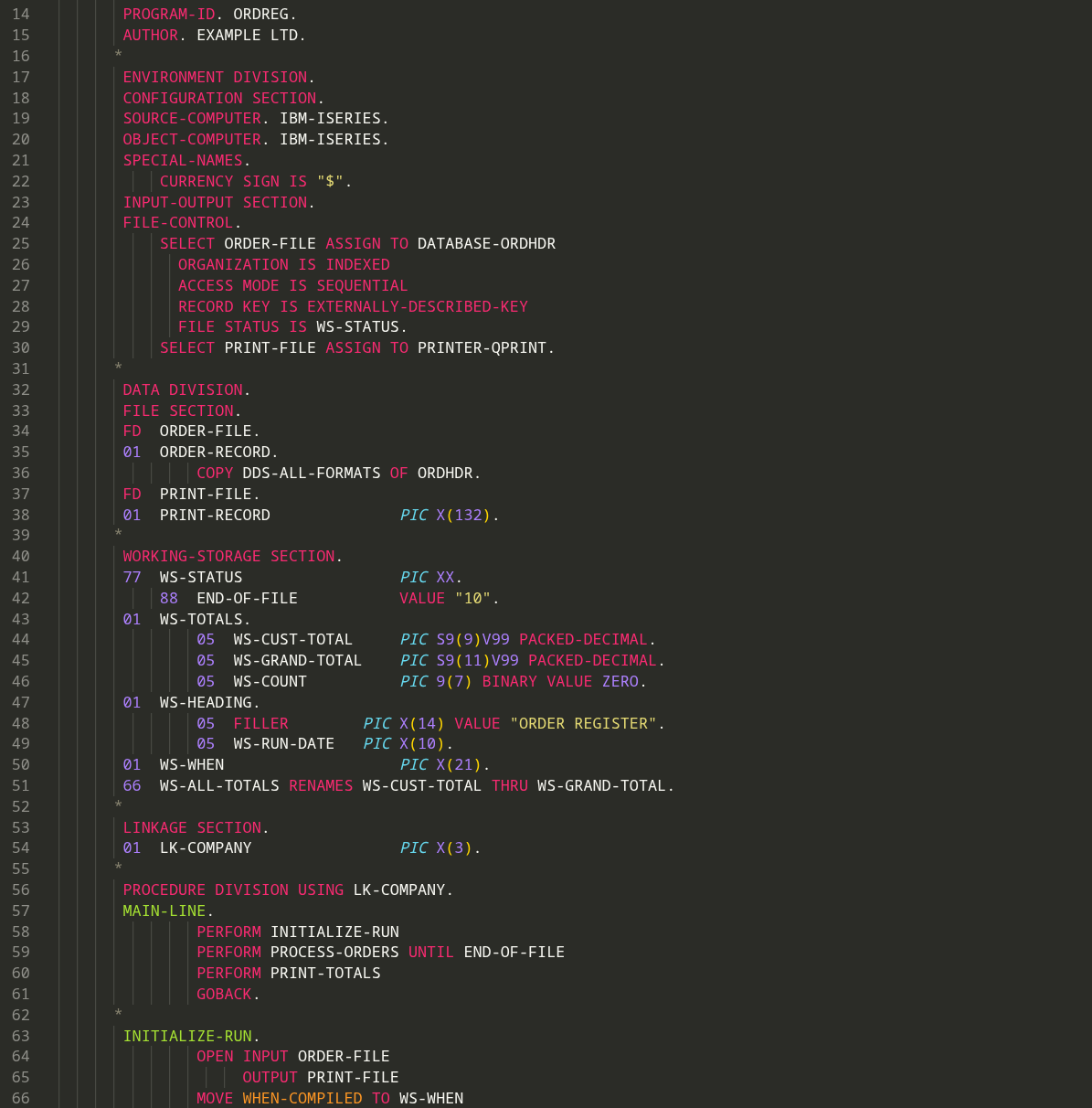Click the WS-RUN-DATE data name

coord(284,744)
